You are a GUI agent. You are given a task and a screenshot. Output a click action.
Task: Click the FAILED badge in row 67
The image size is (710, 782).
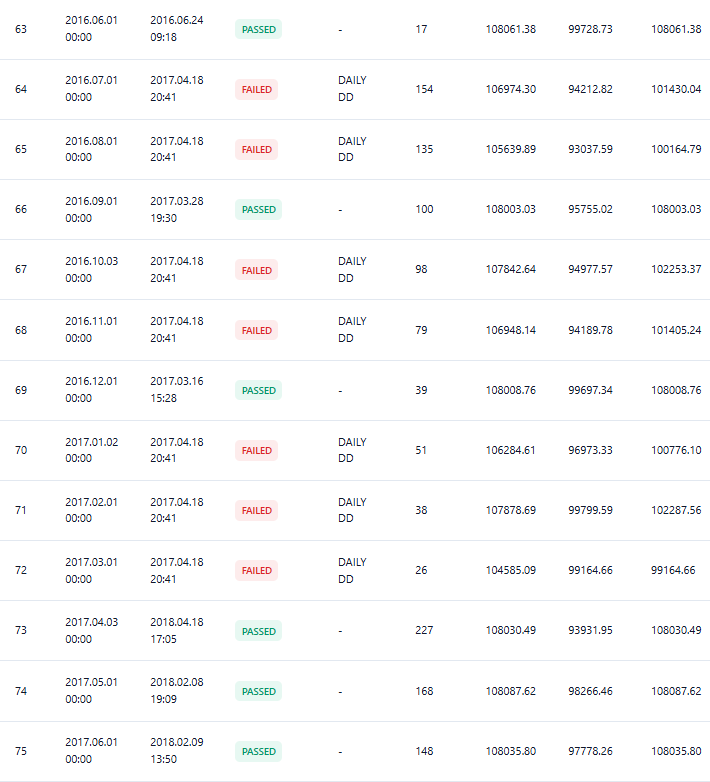(256, 270)
